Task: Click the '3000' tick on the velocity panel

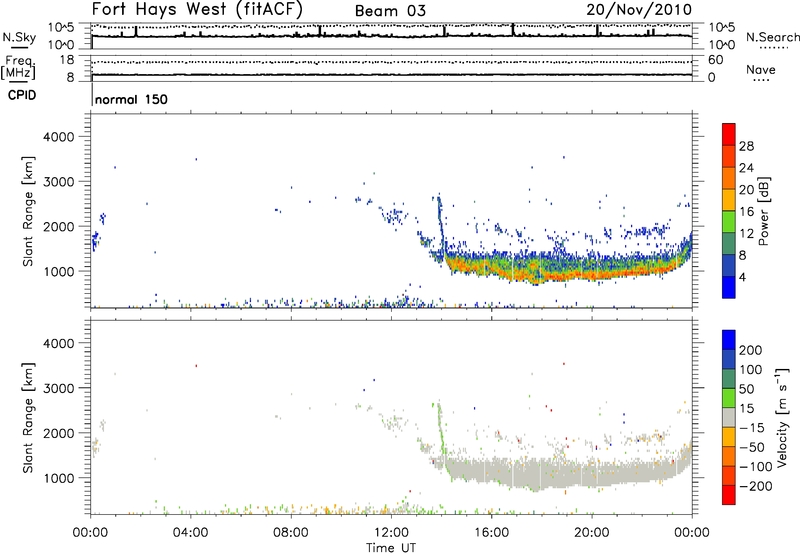Action: 59,388
